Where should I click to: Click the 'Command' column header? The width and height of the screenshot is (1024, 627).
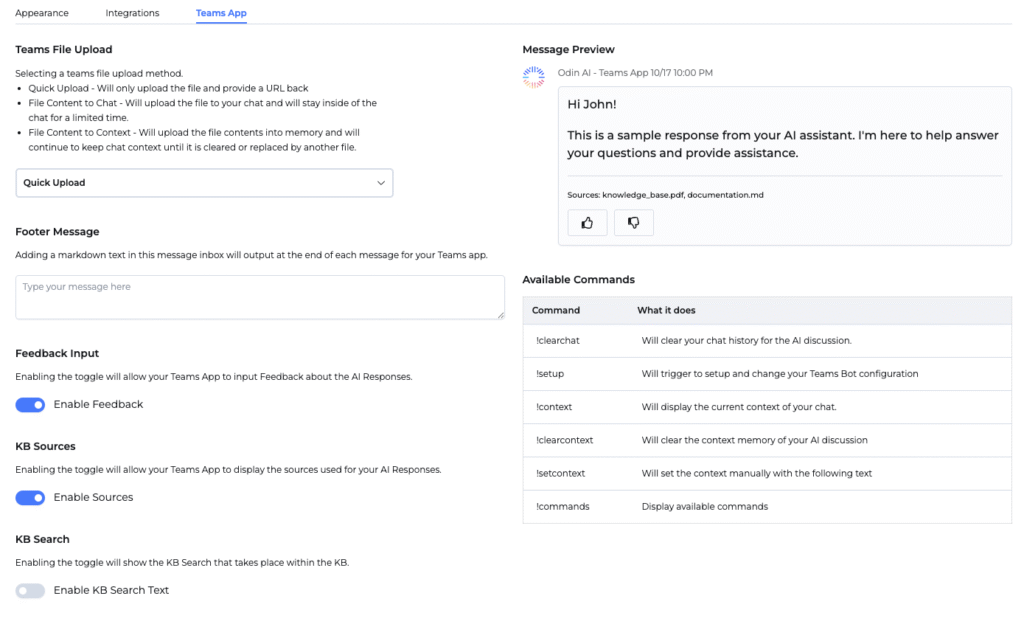[x=556, y=310]
